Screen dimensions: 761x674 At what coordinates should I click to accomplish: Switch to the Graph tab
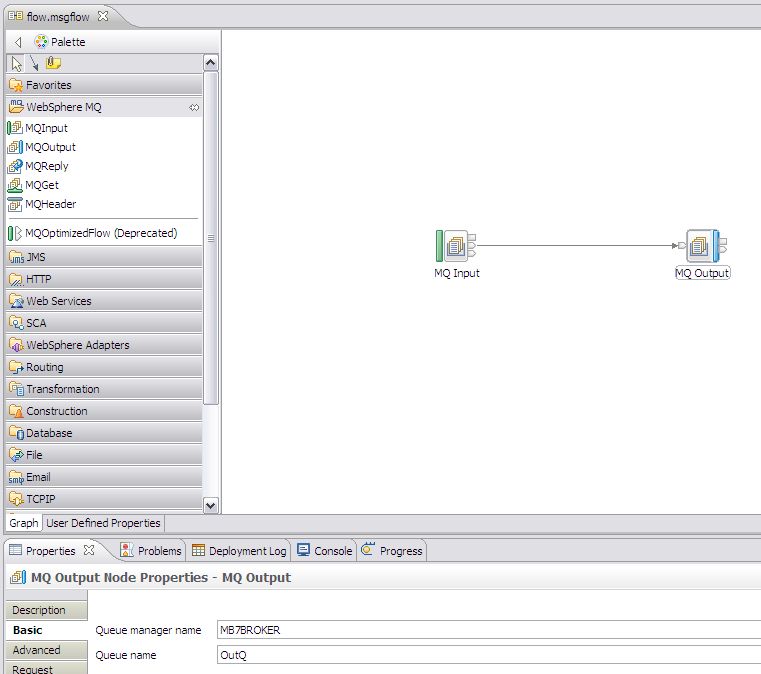23,523
